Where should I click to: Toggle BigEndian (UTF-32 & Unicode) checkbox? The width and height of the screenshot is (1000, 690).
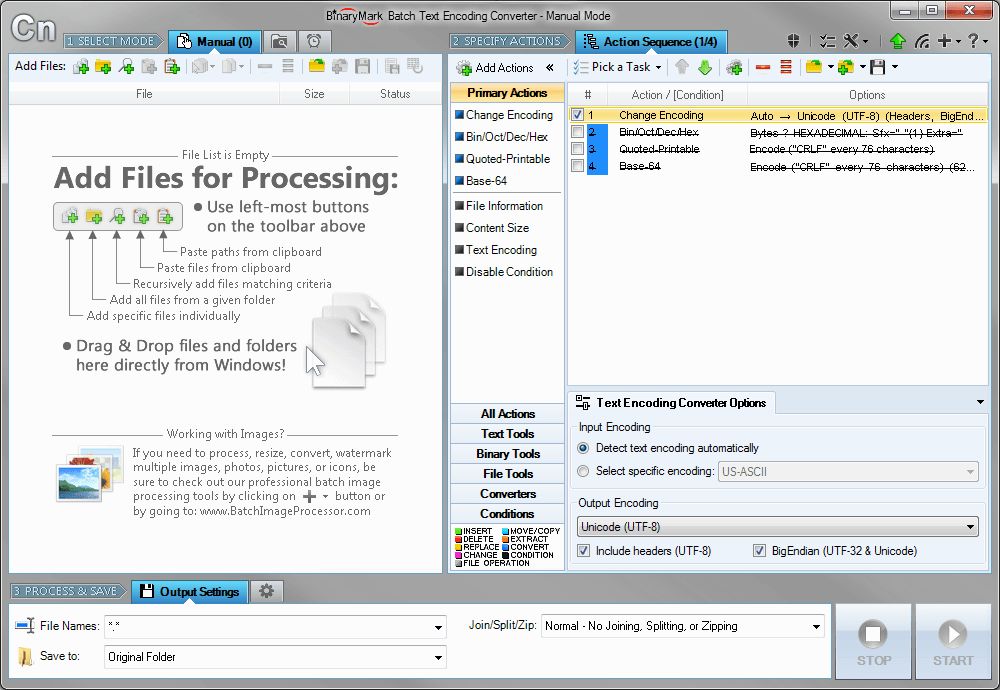[760, 551]
